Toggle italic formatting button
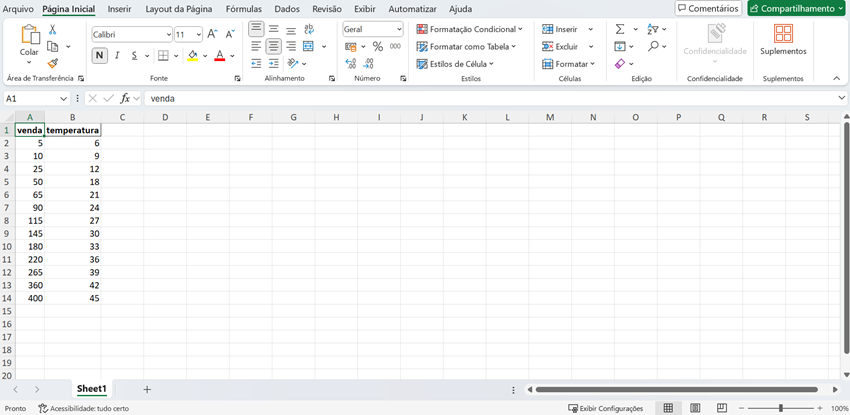This screenshot has width=850, height=415. (117, 56)
